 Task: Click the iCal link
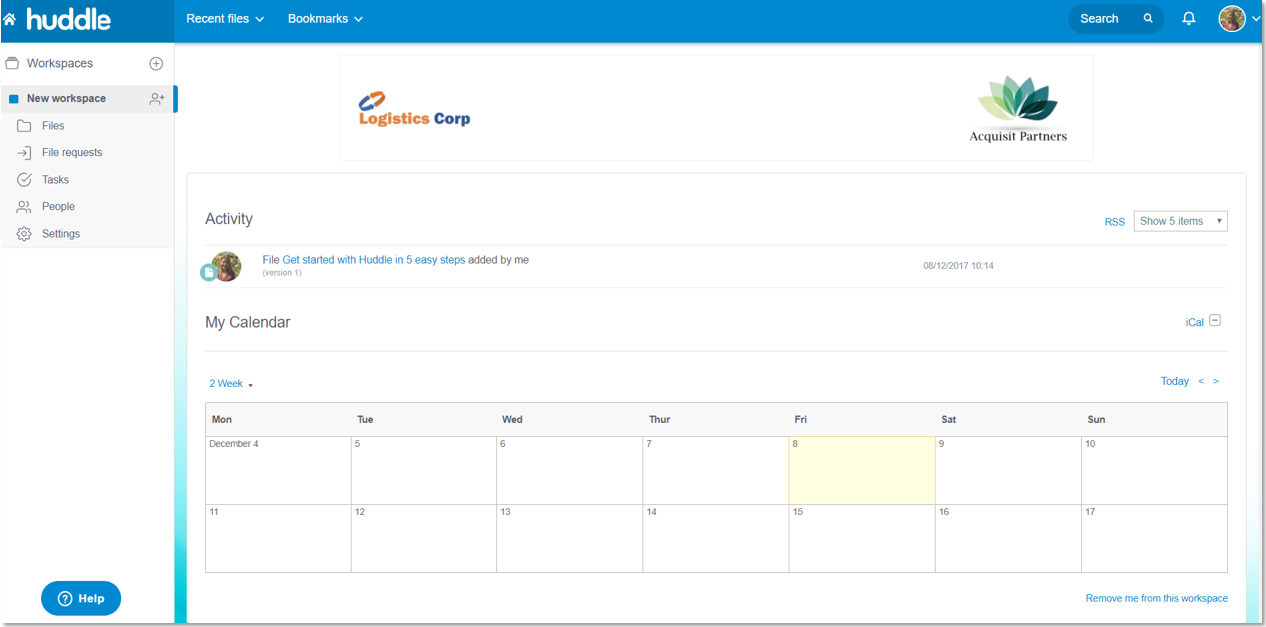coord(1195,322)
